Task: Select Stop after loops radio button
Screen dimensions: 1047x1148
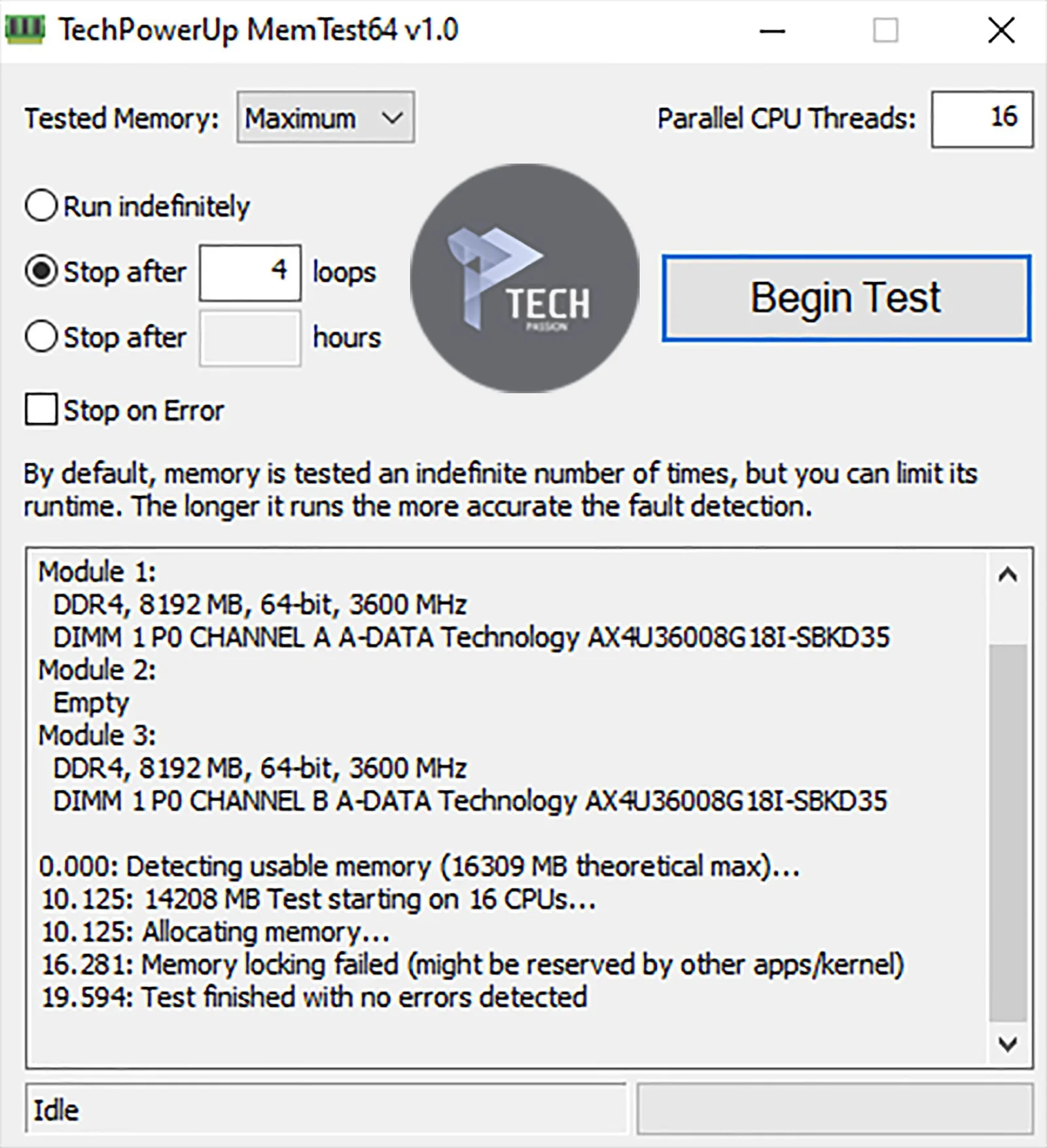Action: pyautogui.click(x=41, y=272)
